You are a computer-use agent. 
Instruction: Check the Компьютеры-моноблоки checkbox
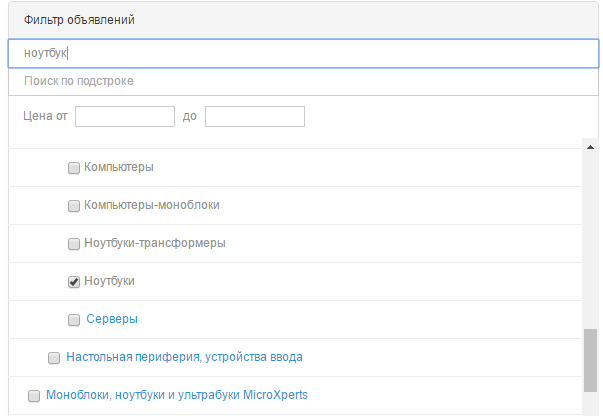[74, 206]
